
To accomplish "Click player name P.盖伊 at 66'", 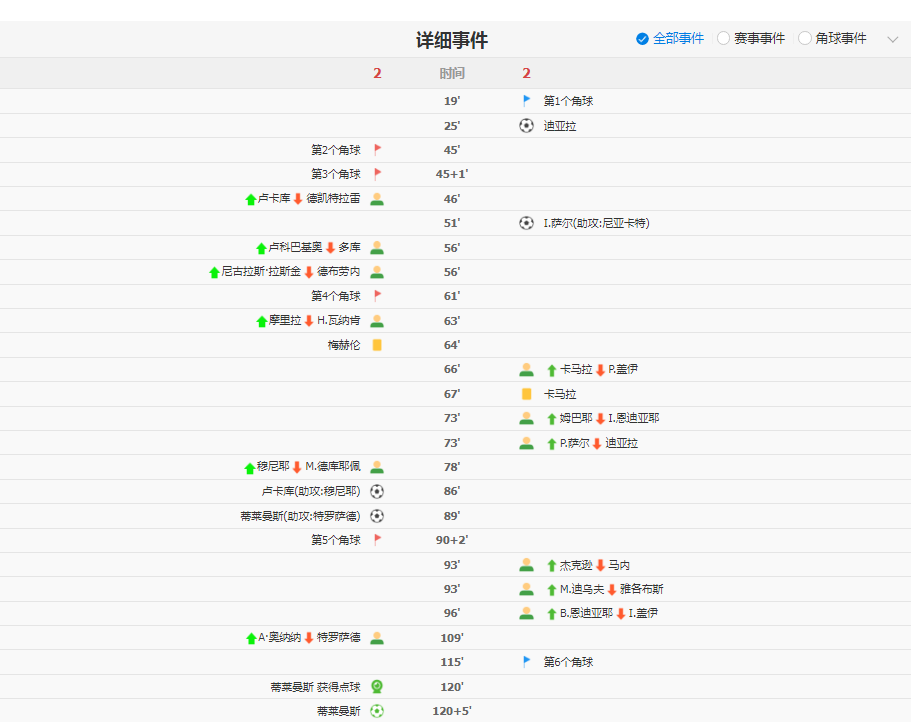I will [x=622, y=369].
